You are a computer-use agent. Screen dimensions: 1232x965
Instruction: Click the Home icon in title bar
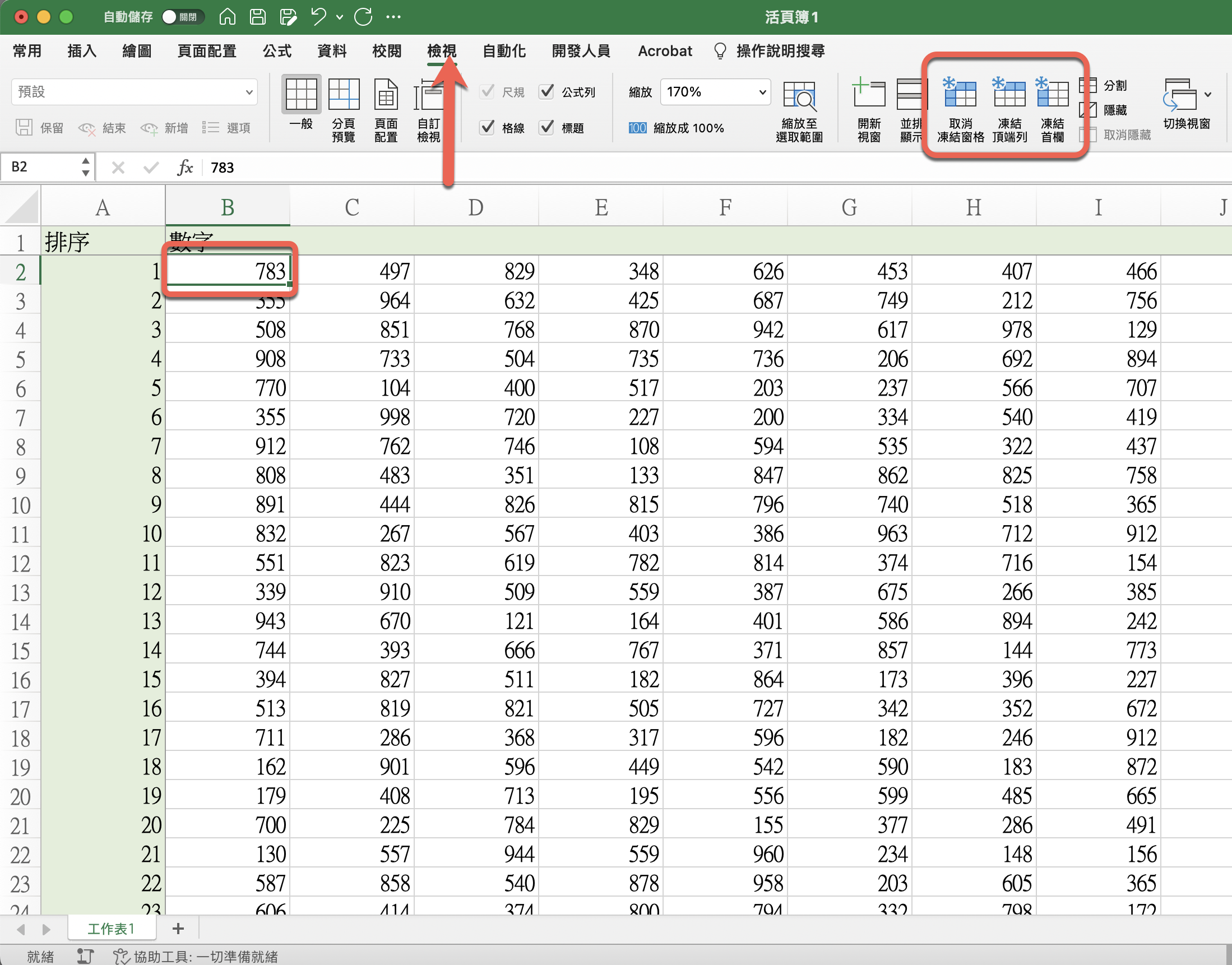[x=227, y=17]
